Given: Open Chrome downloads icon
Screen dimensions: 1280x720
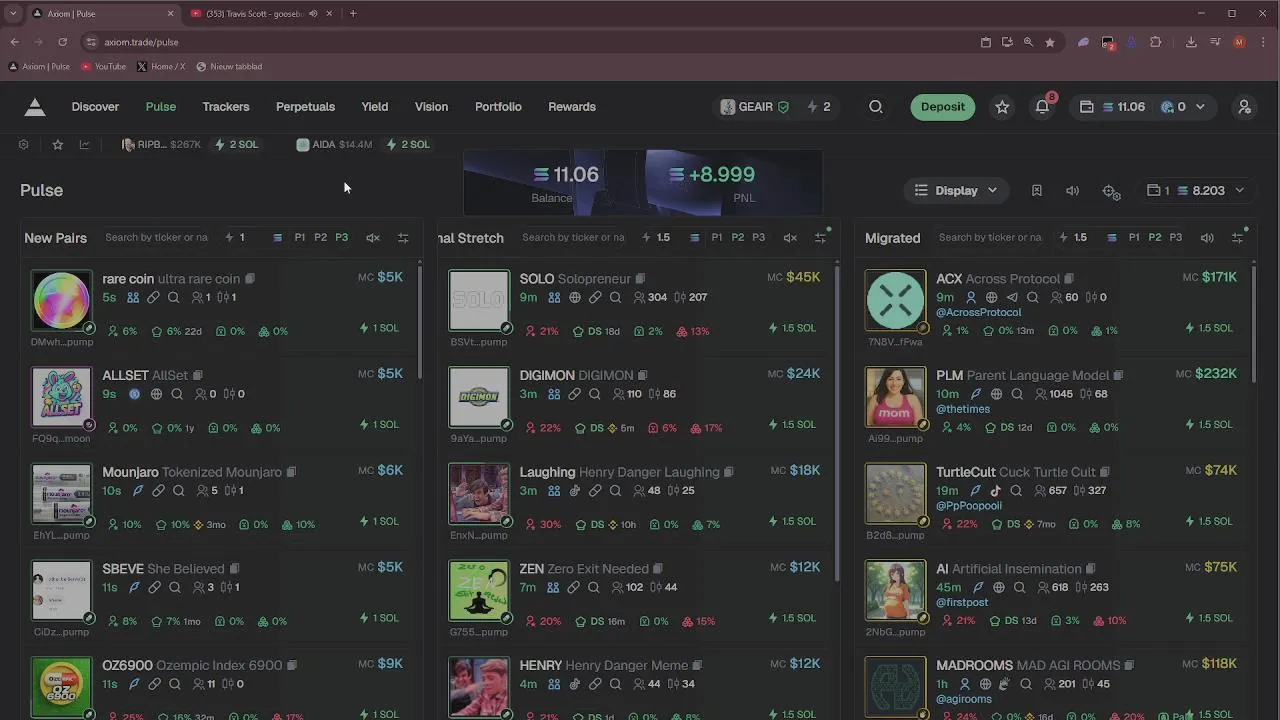Looking at the screenshot, I should [1191, 42].
